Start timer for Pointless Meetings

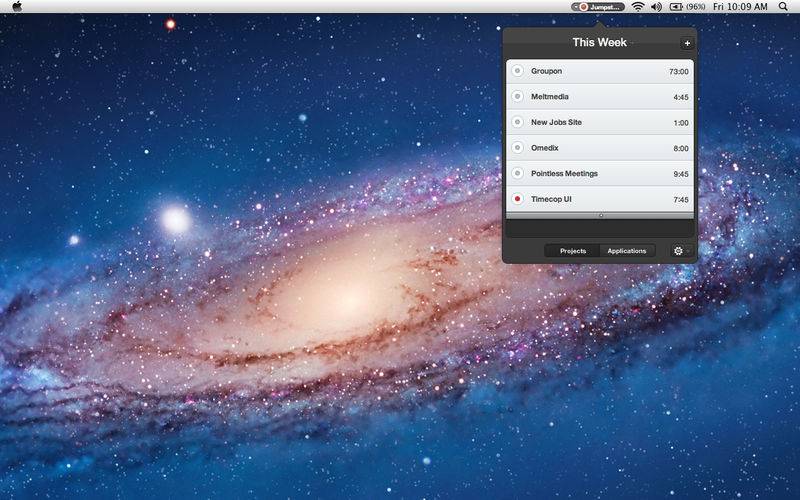tap(517, 173)
